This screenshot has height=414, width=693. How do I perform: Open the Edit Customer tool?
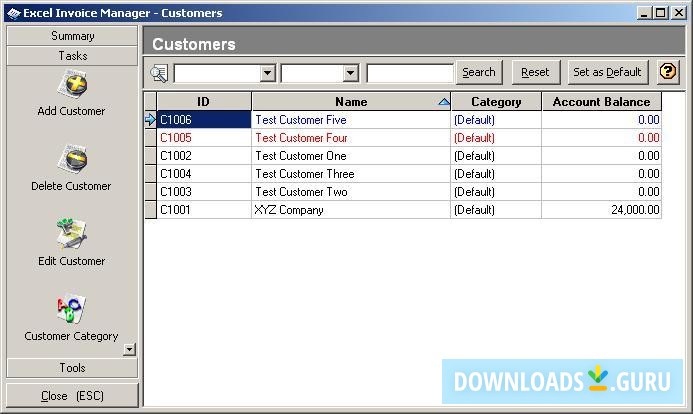coord(71,234)
